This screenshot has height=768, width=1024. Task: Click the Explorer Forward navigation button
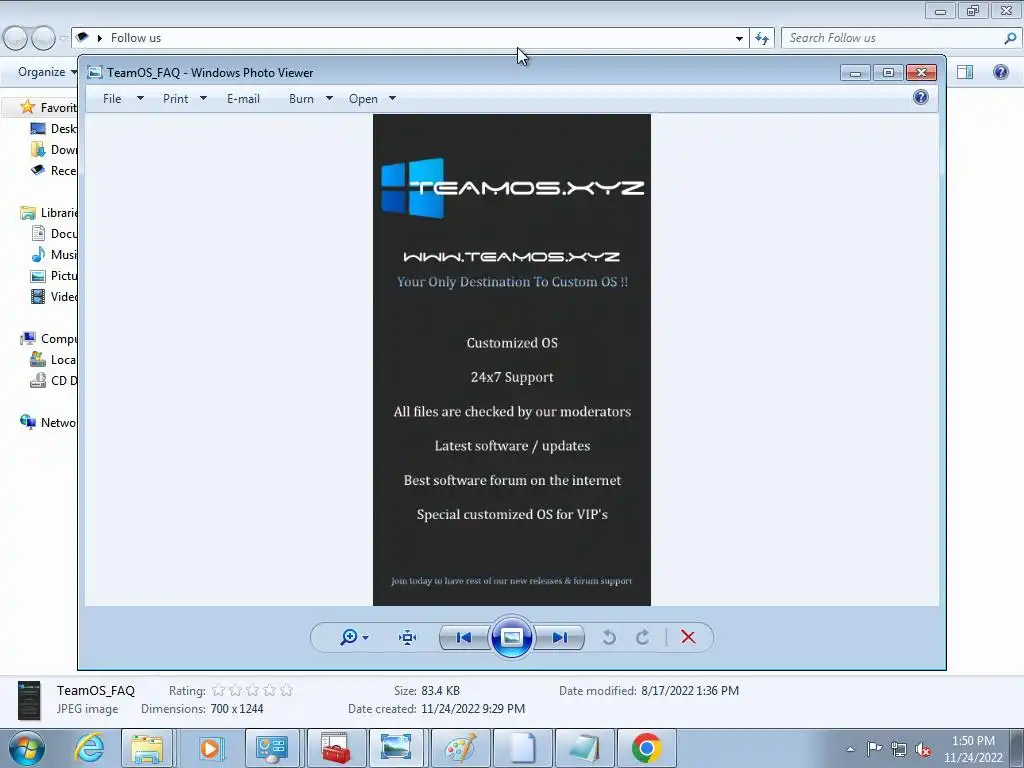pyautogui.click(x=43, y=39)
